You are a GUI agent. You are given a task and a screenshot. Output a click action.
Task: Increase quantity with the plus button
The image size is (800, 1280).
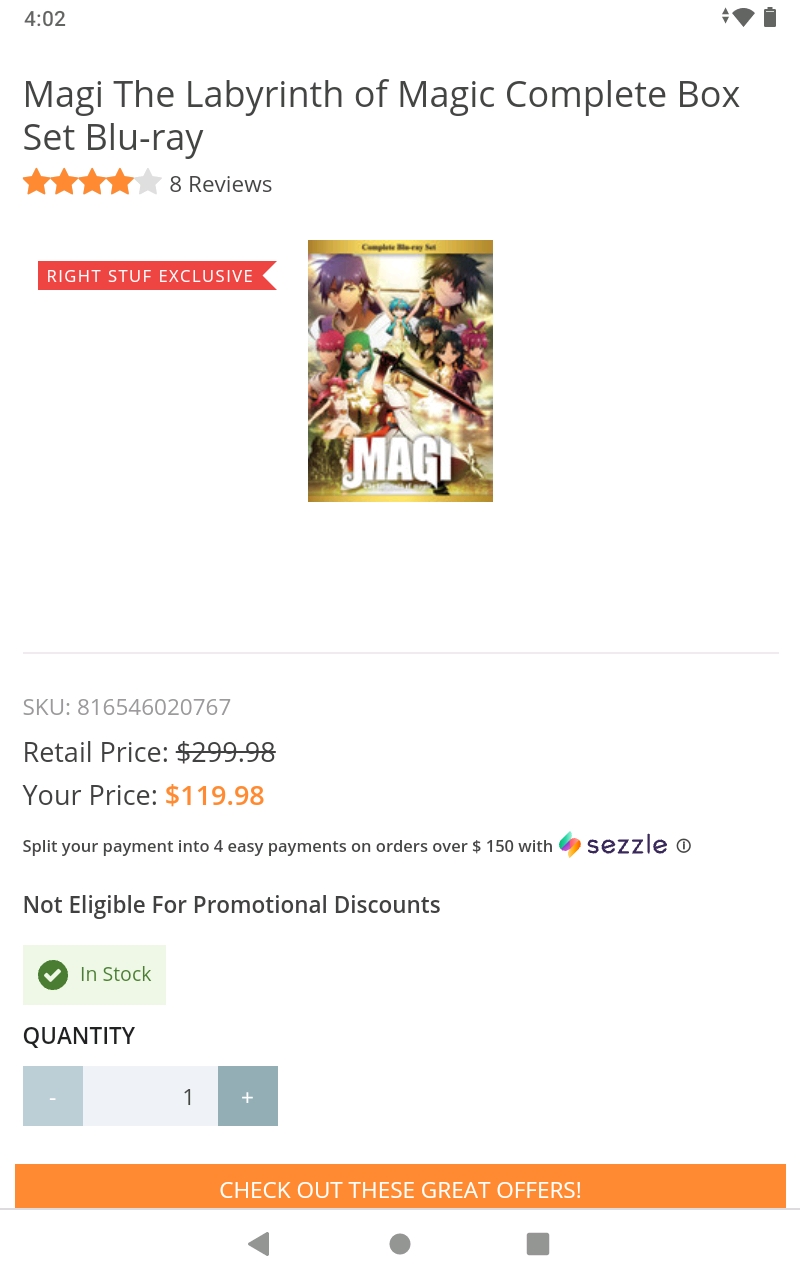247,1096
